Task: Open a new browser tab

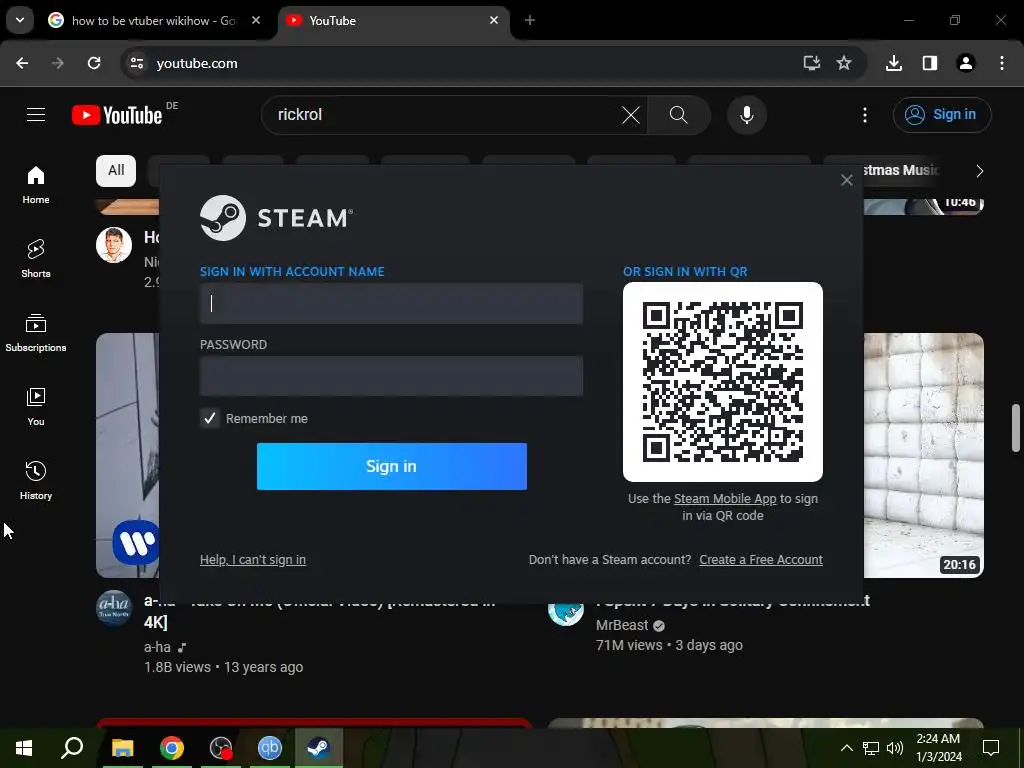Action: 530,21
